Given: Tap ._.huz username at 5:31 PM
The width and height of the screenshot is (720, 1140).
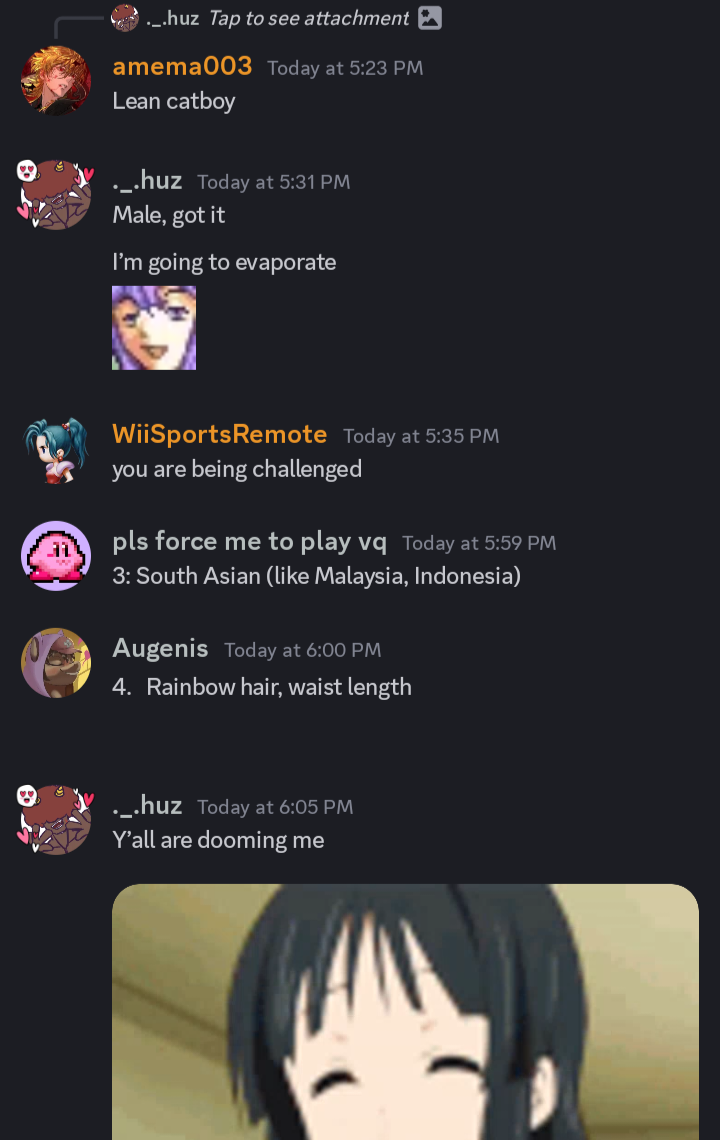Looking at the screenshot, I should pos(147,180).
